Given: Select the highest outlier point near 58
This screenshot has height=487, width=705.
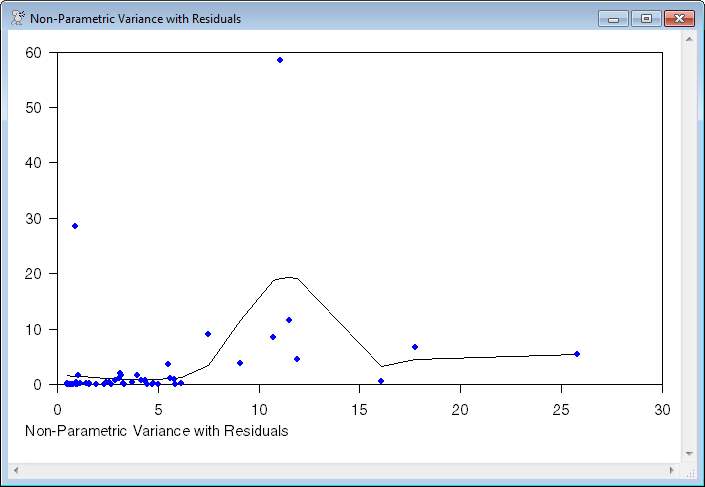Looking at the screenshot, I should click(x=280, y=60).
